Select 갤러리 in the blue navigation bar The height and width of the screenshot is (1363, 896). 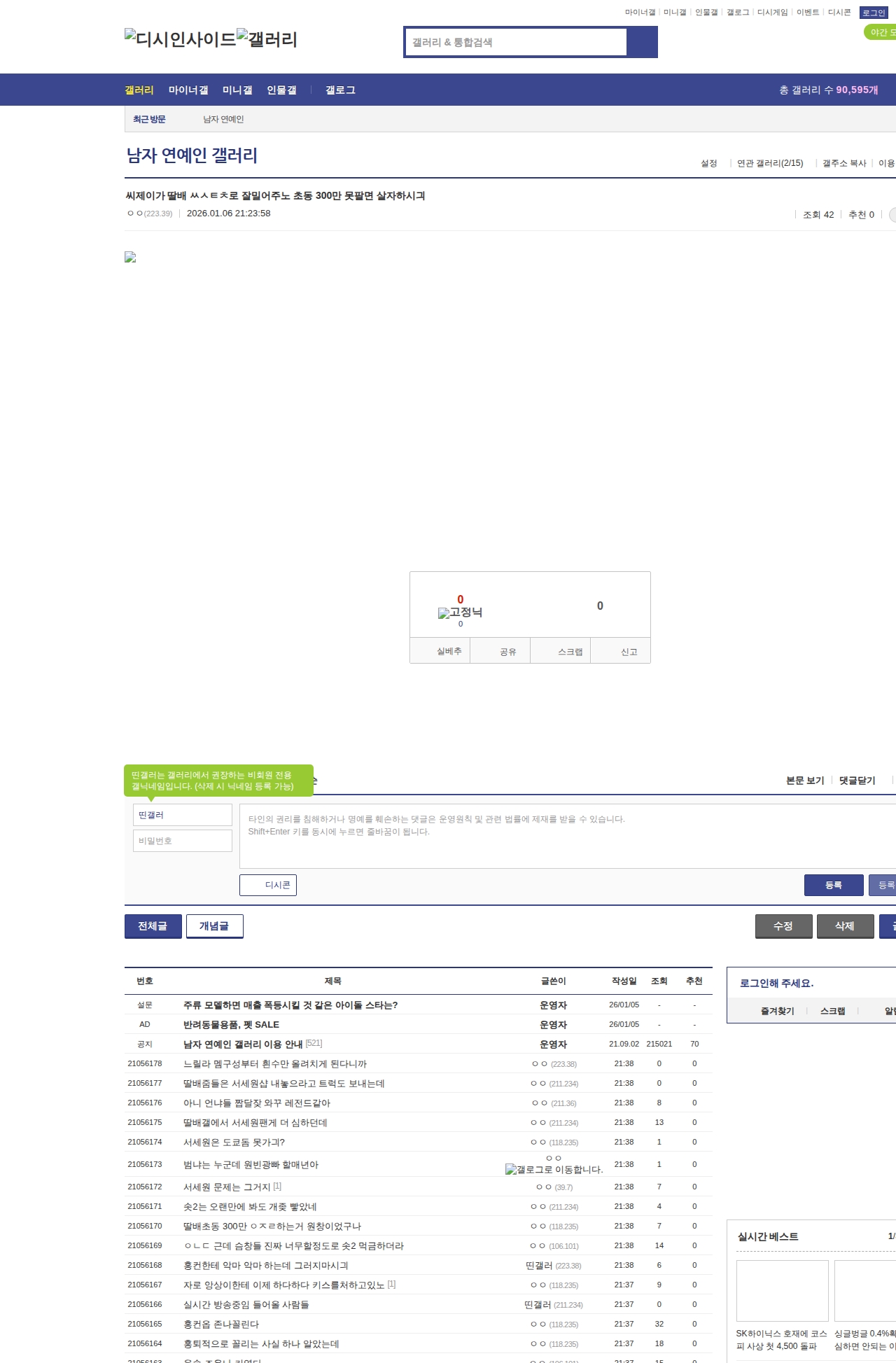tap(139, 90)
